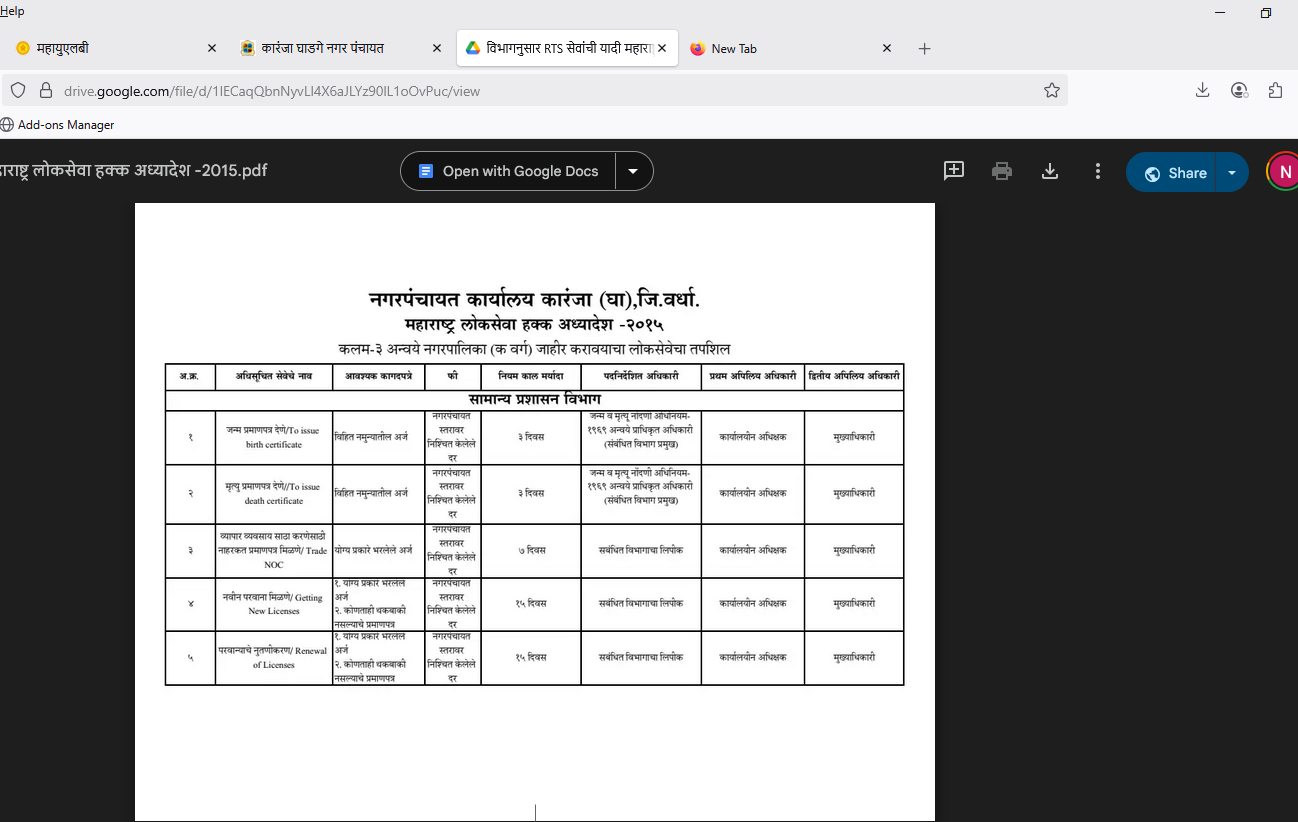This screenshot has width=1298, height=822.
Task: Click the To issue death certificate cell
Action: pos(273,493)
